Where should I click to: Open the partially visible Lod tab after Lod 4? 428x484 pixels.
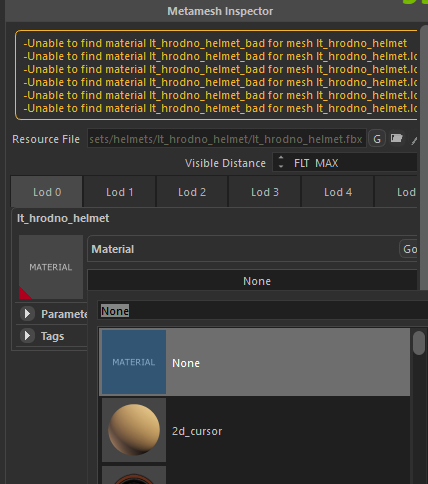pyautogui.click(x=396, y=192)
